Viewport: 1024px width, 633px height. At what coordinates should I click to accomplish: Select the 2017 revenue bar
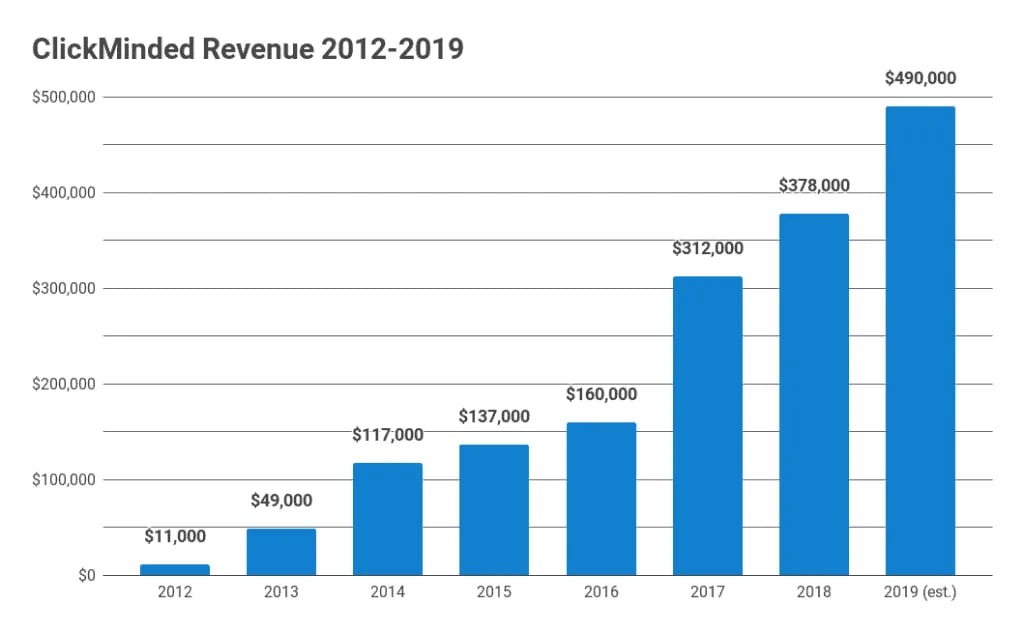(x=707, y=426)
